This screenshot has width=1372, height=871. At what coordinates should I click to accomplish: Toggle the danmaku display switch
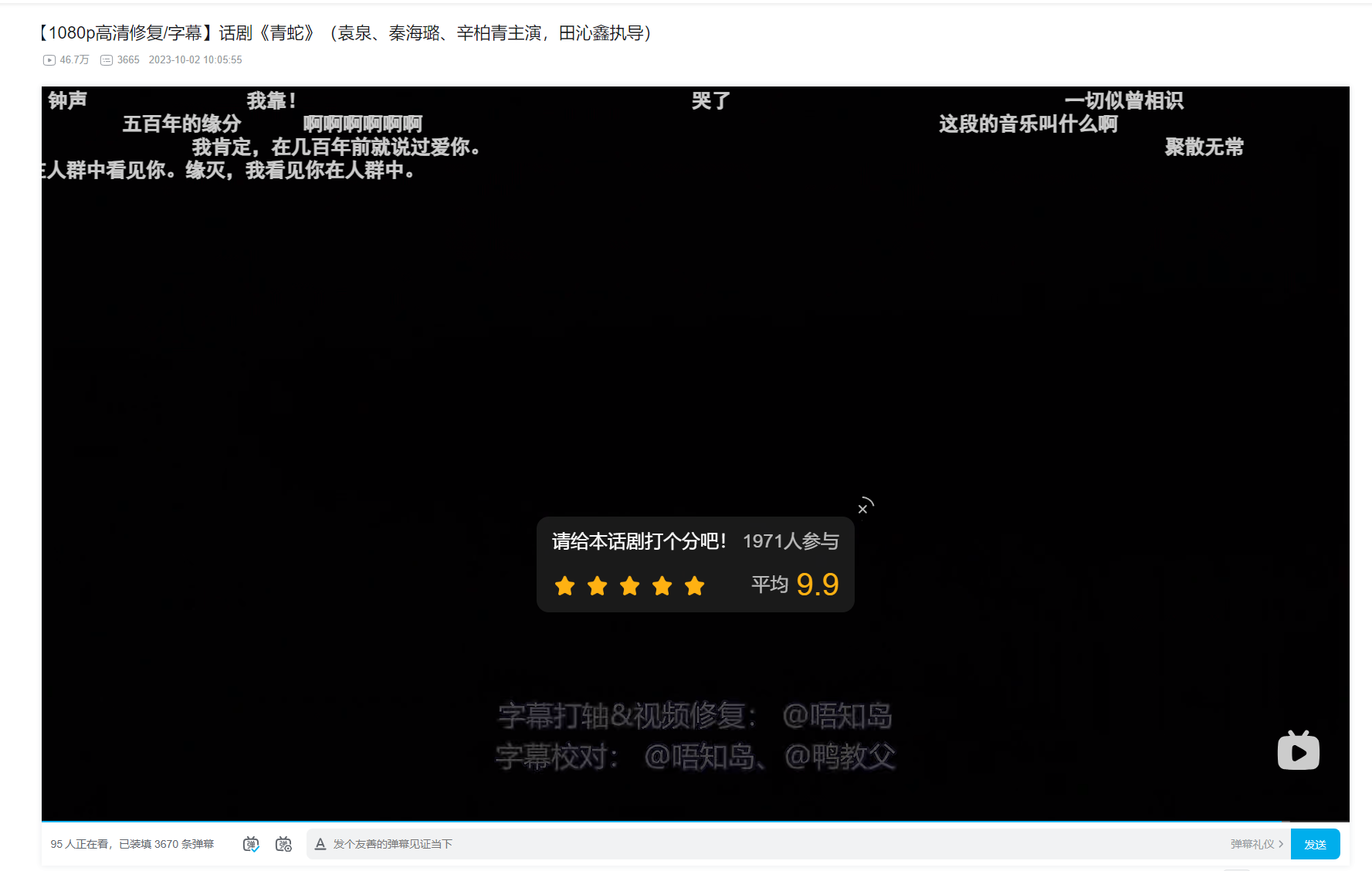coord(251,844)
